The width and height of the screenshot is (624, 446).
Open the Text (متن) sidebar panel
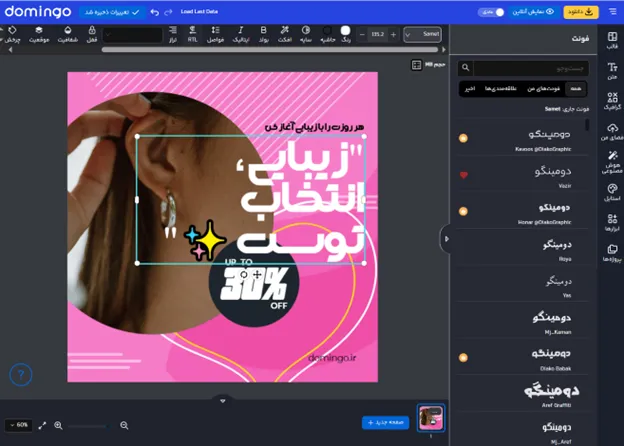[611, 69]
